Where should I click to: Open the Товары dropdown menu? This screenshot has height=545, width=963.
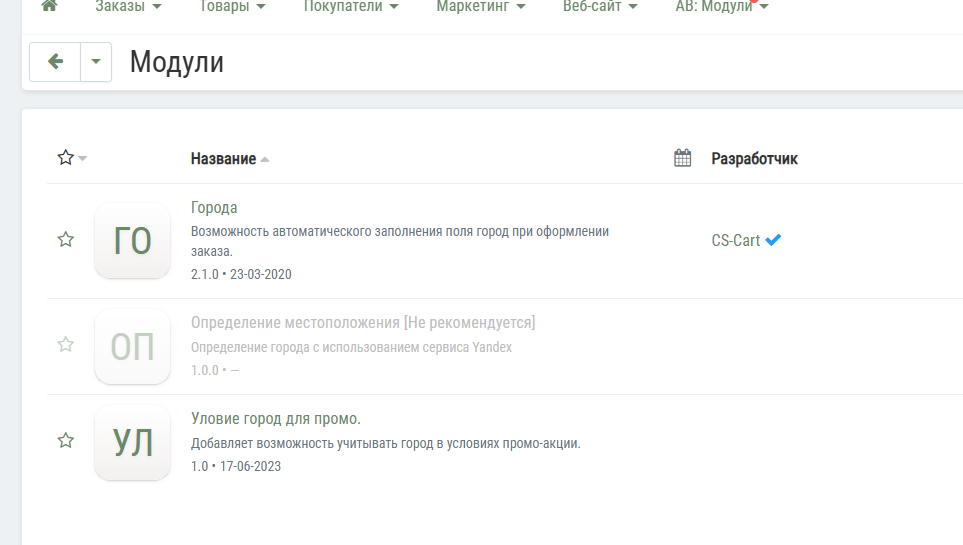pos(232,7)
